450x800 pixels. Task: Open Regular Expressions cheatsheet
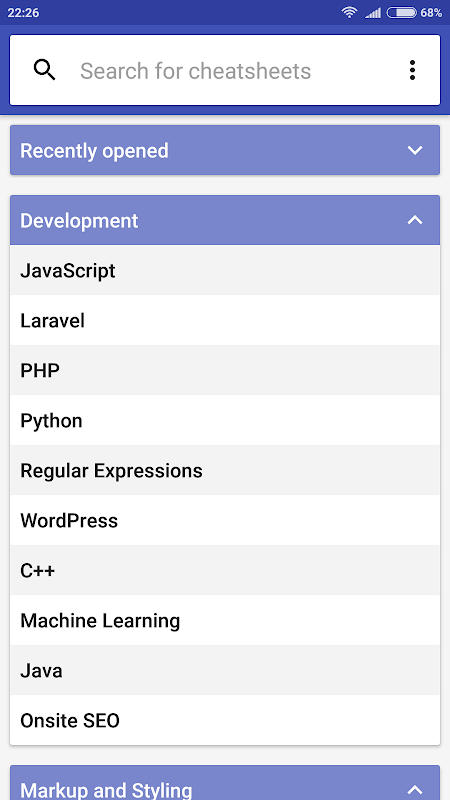point(225,470)
